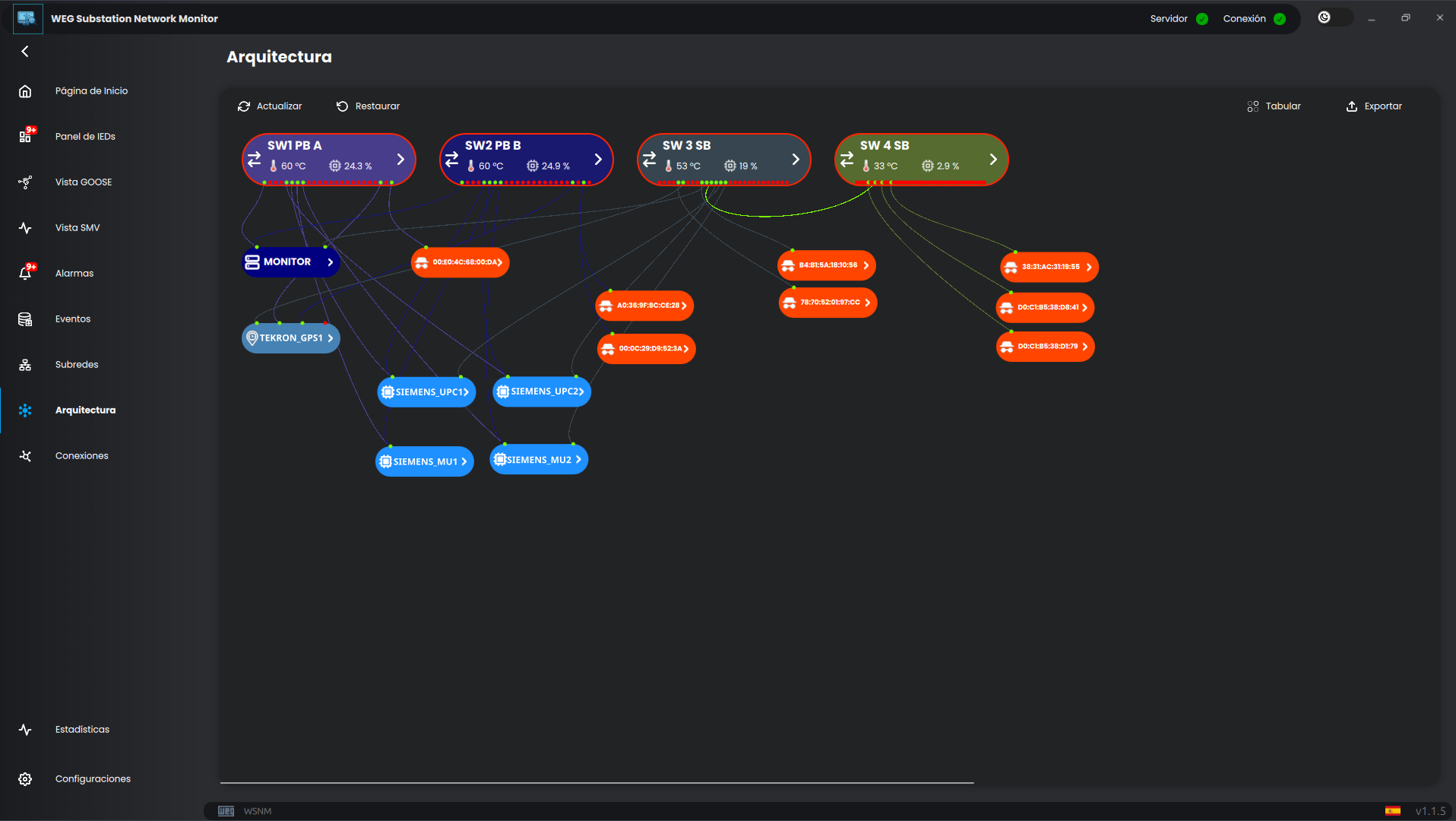Go to Página de Inicio

pyautogui.click(x=91, y=91)
